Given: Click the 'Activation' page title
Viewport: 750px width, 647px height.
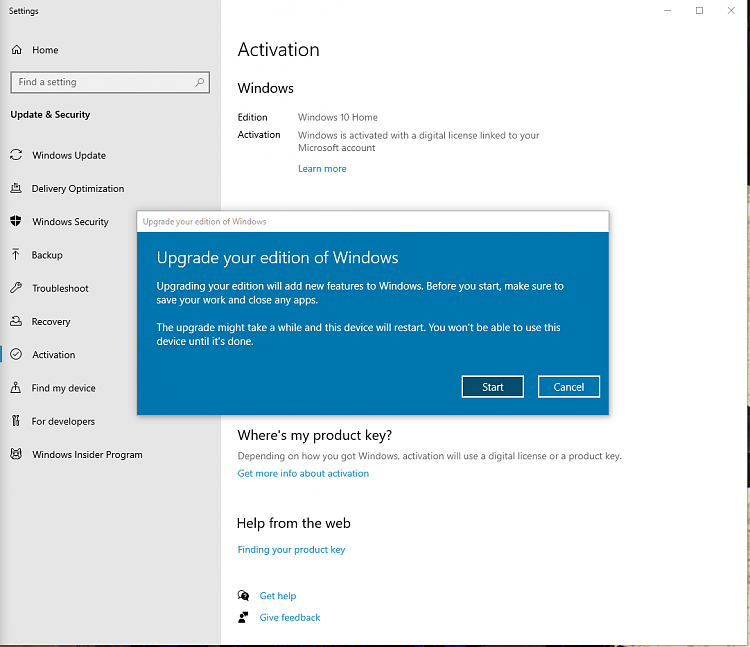Looking at the screenshot, I should (279, 50).
